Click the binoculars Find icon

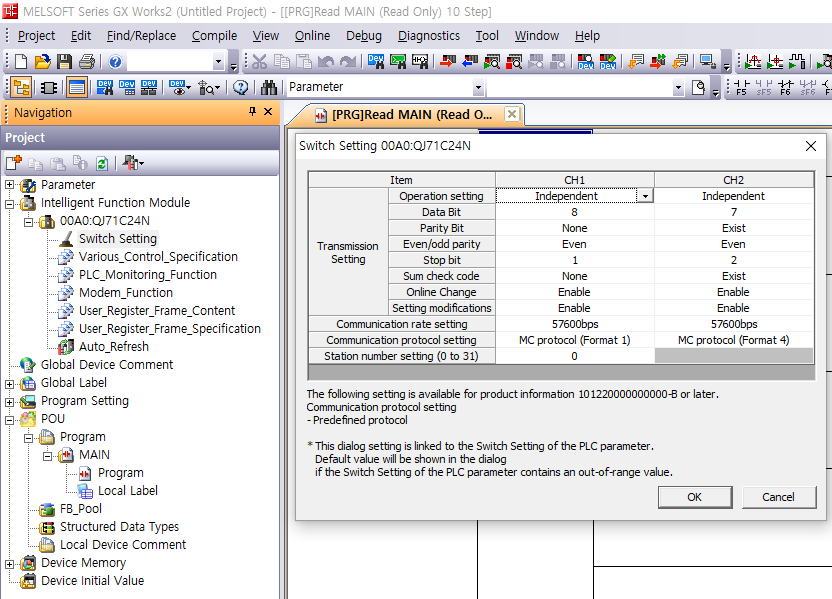268,87
